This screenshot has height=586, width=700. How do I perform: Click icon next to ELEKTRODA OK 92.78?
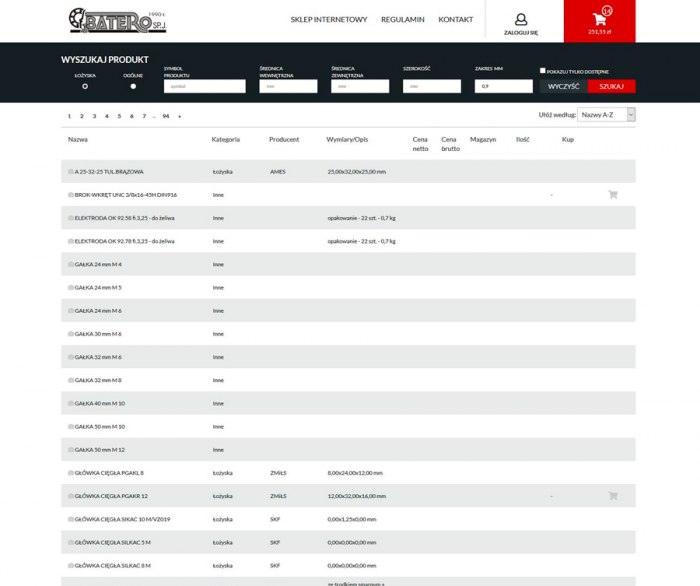[71, 241]
